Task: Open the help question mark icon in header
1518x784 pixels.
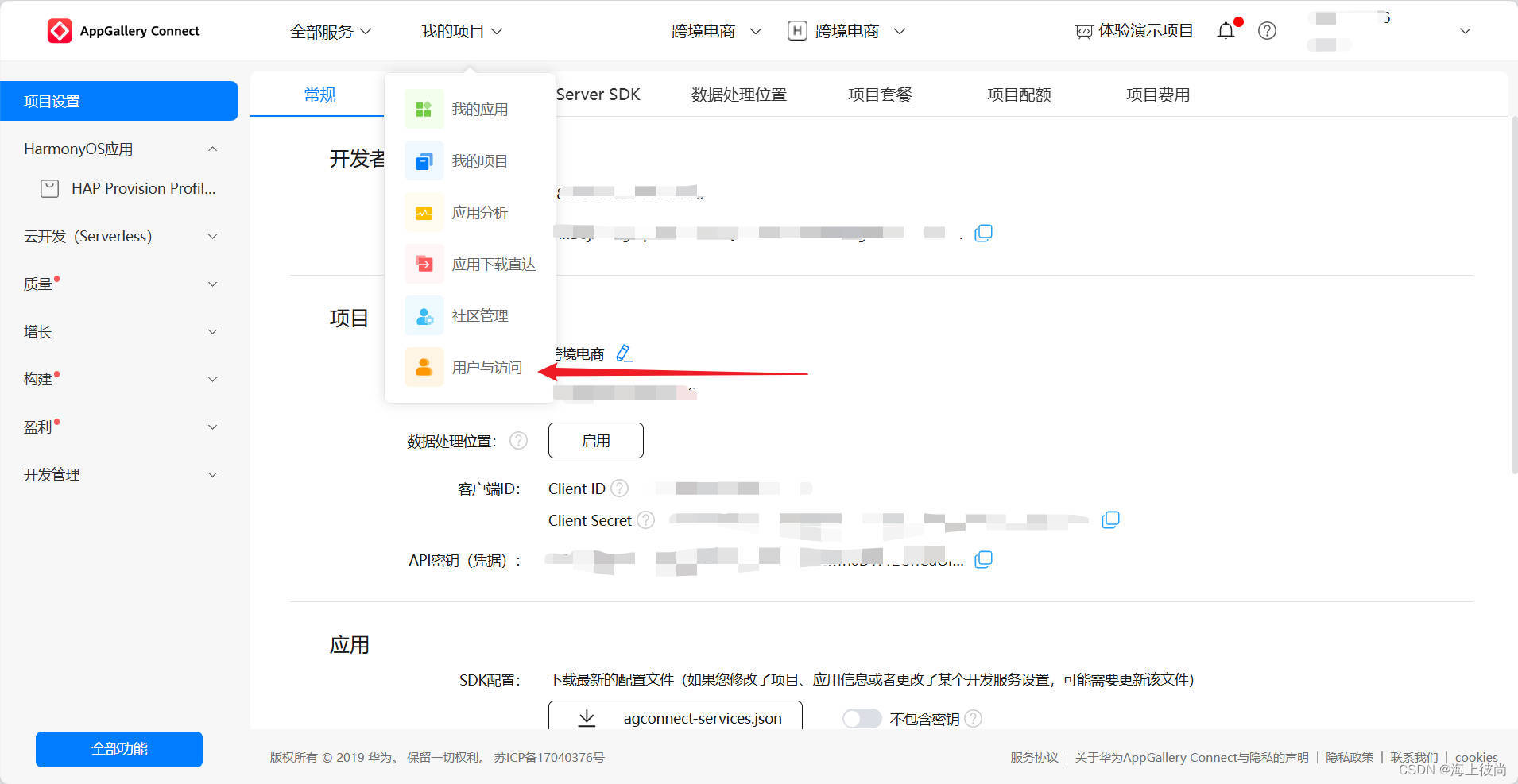Action: 1267,31
